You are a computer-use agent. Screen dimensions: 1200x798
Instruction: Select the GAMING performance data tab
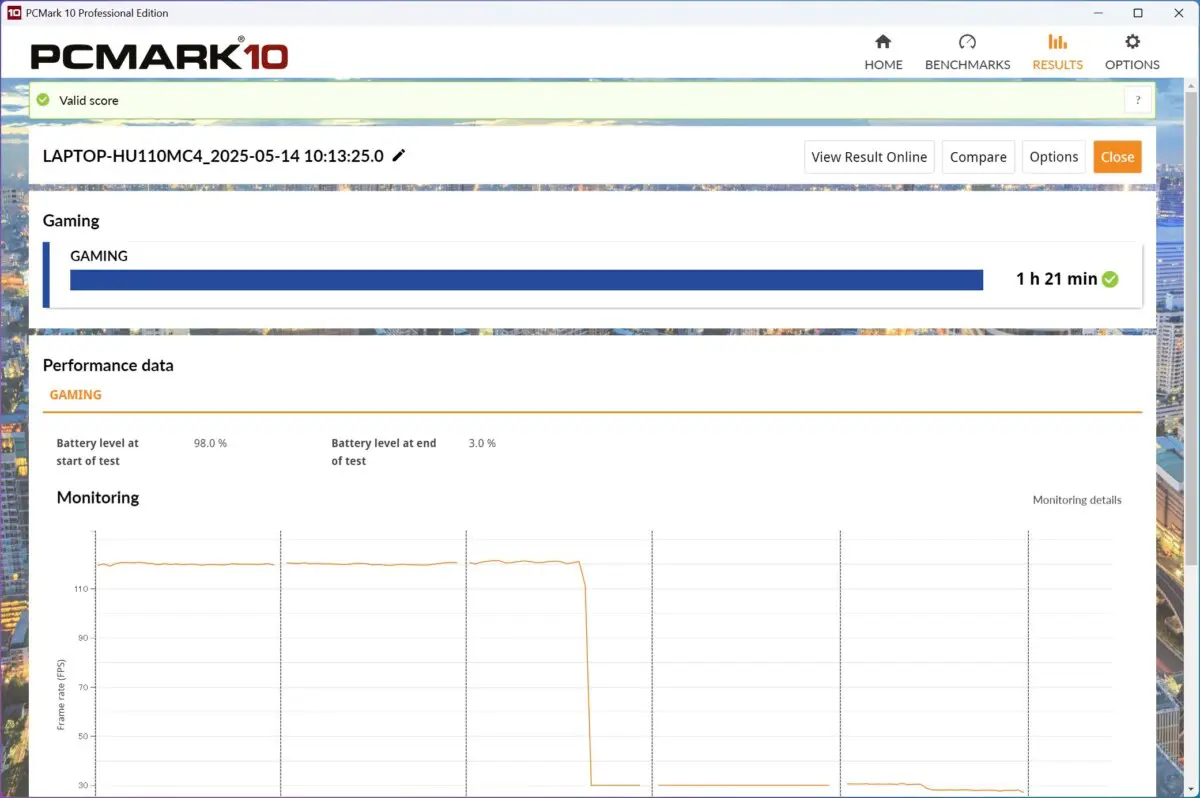coord(76,395)
